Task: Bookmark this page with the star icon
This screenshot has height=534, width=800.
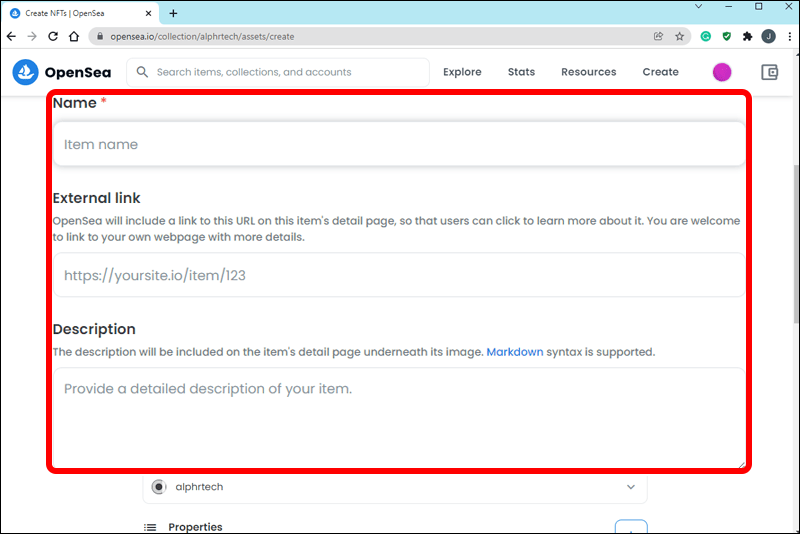Action: tap(680, 36)
